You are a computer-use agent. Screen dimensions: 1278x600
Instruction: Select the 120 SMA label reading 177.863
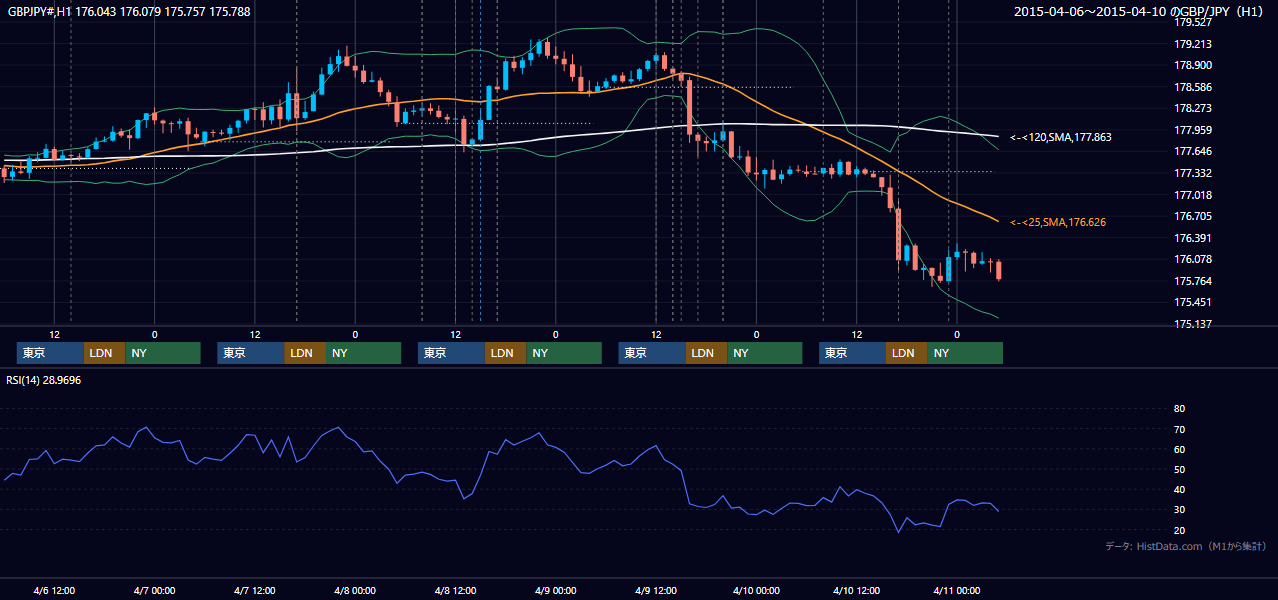(x=1061, y=137)
